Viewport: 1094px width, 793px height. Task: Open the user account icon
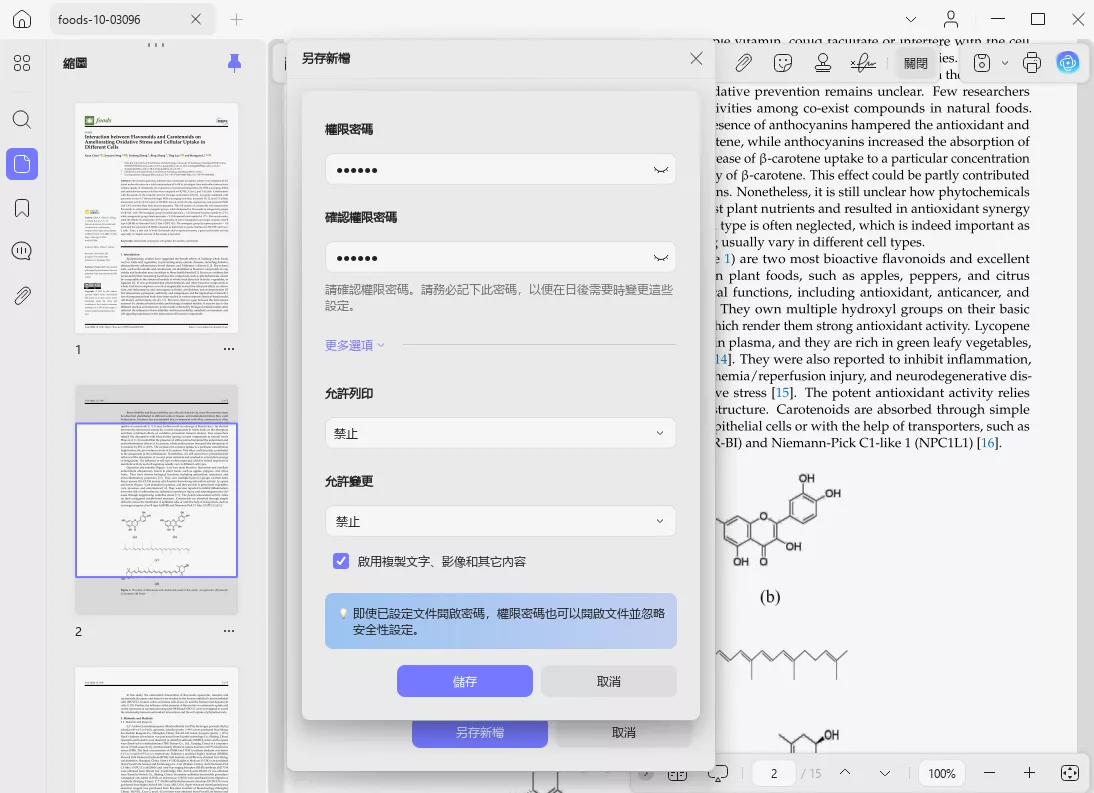point(951,20)
